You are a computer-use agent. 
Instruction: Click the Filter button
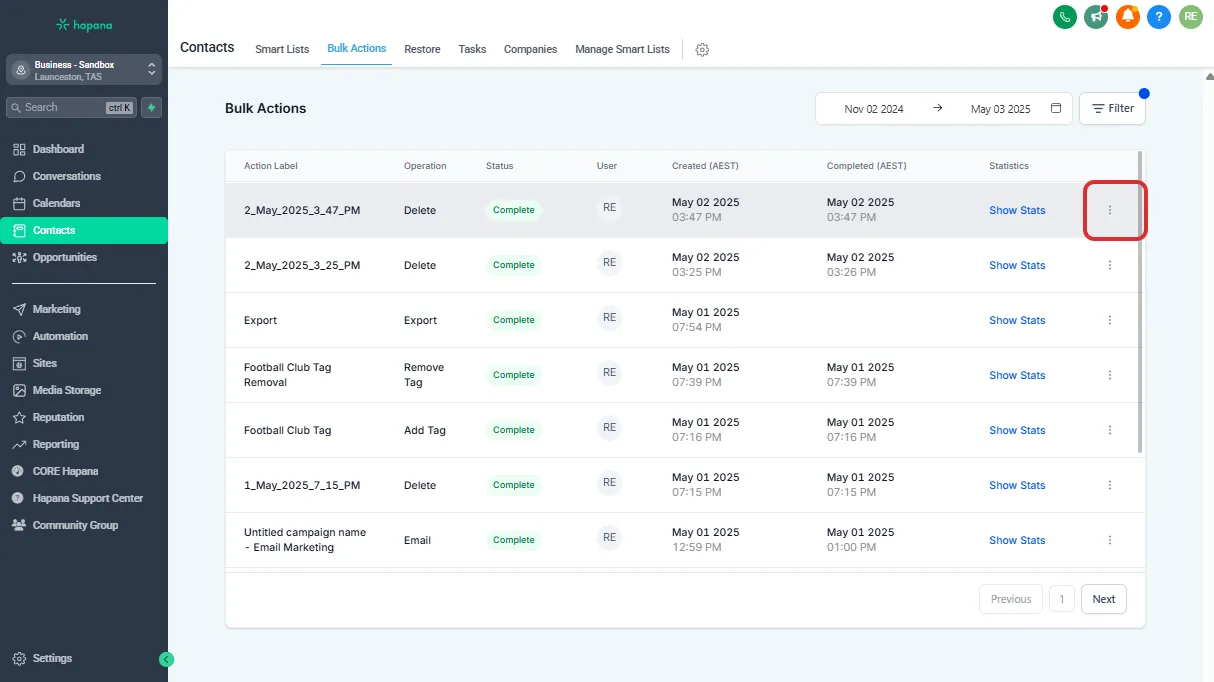1112,108
